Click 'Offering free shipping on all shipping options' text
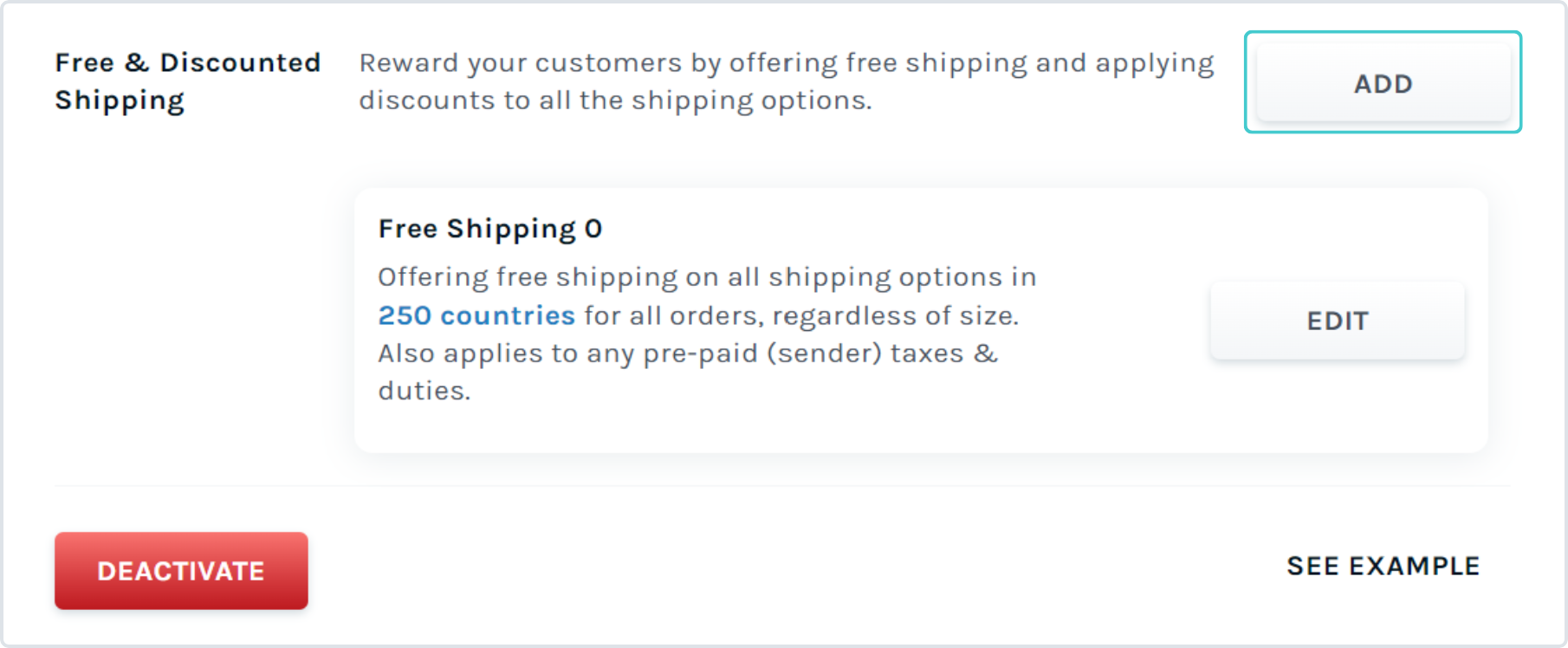 [707, 277]
